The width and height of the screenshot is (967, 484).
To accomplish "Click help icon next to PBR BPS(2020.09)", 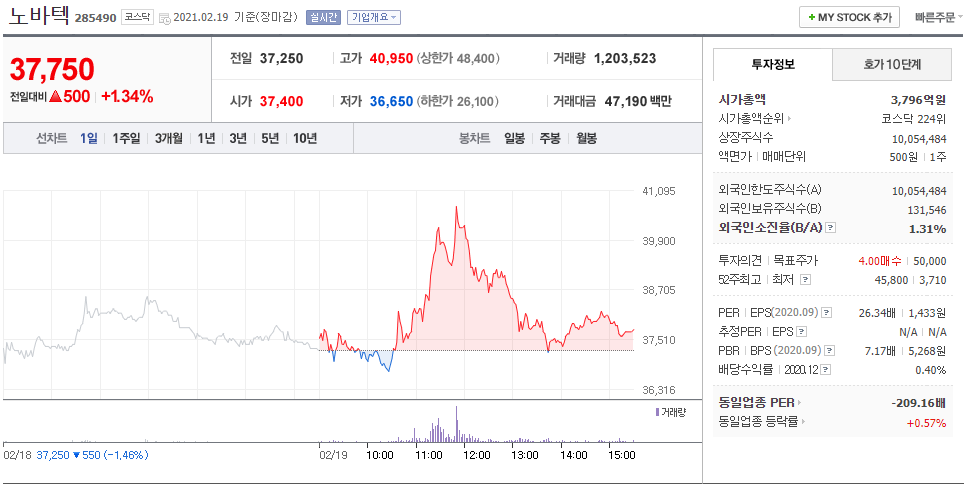I will tap(830, 351).
